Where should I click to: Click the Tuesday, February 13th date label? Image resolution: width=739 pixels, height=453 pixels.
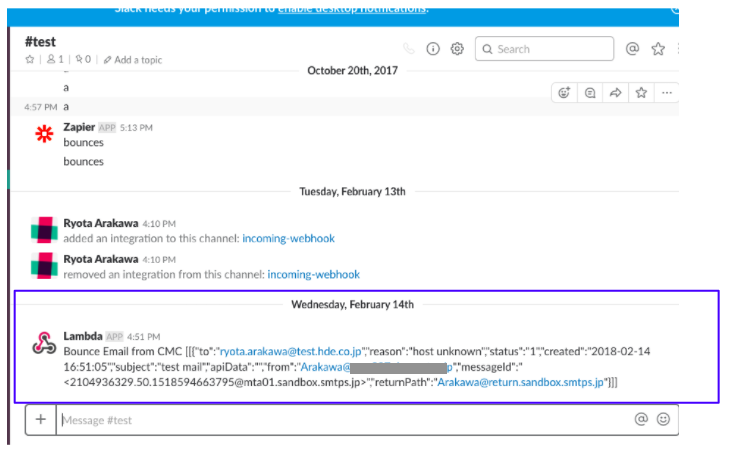353,191
